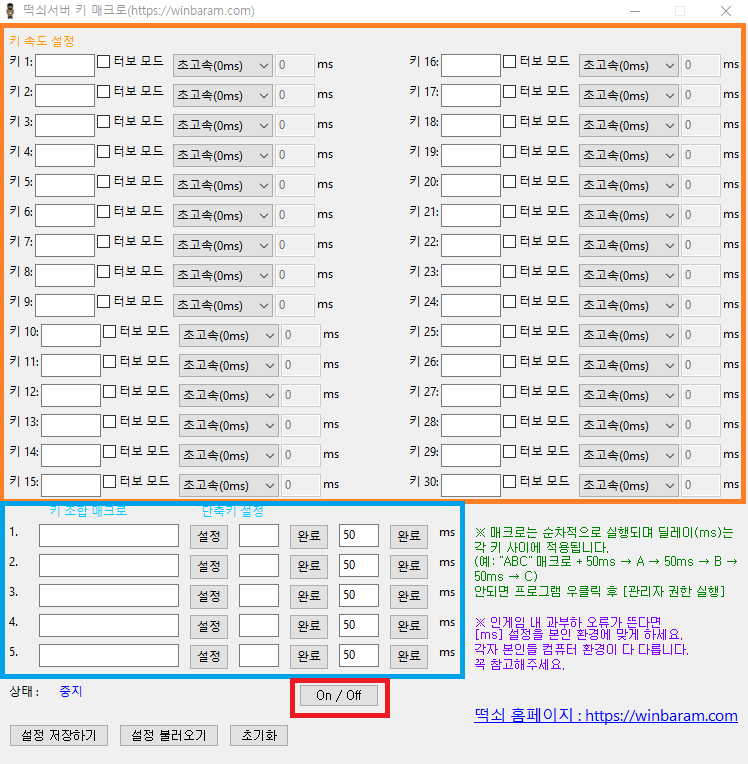
Task: Expand speed dropdown for key 21
Action: coord(629,215)
